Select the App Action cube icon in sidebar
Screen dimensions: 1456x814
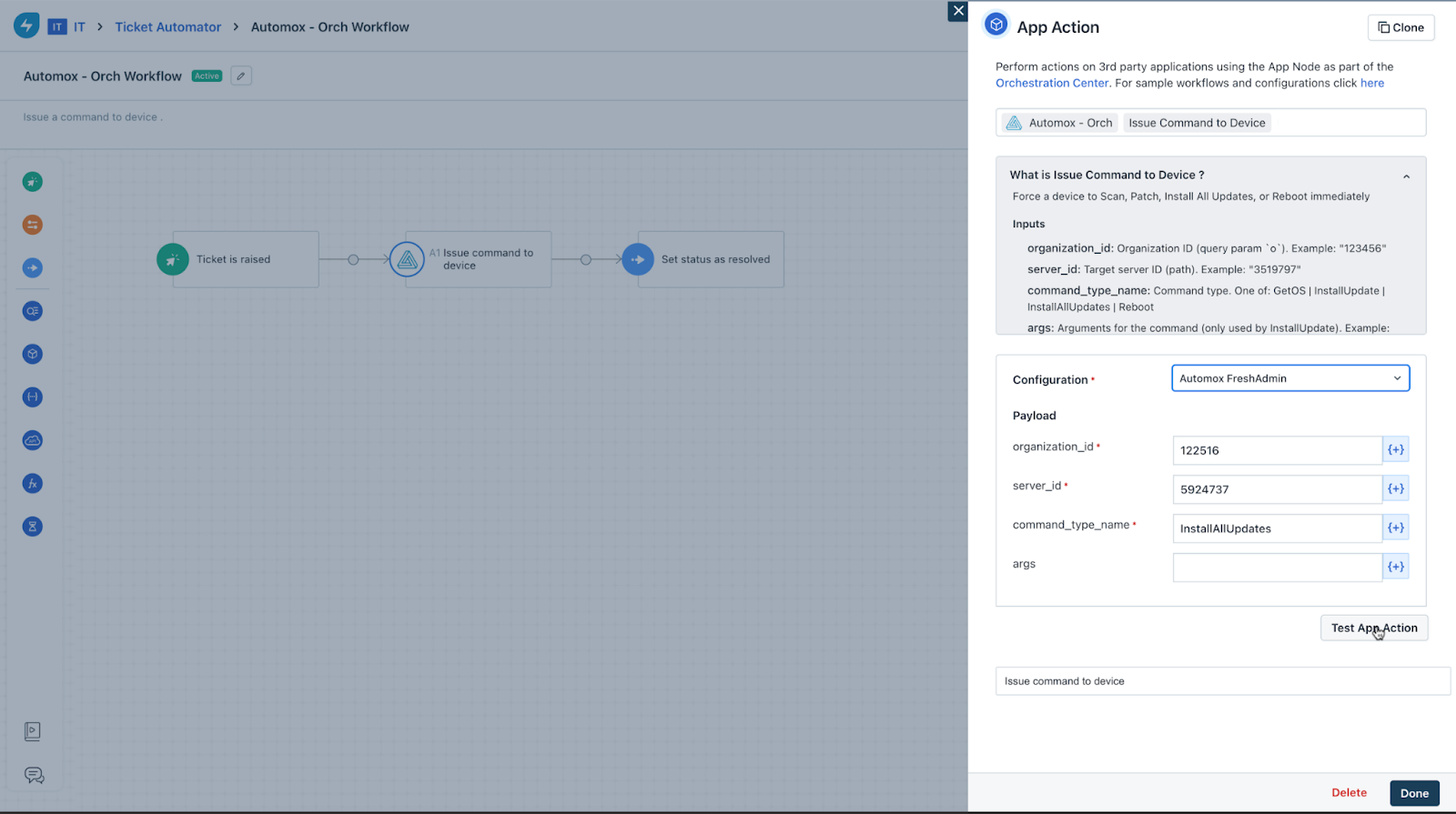(33, 354)
